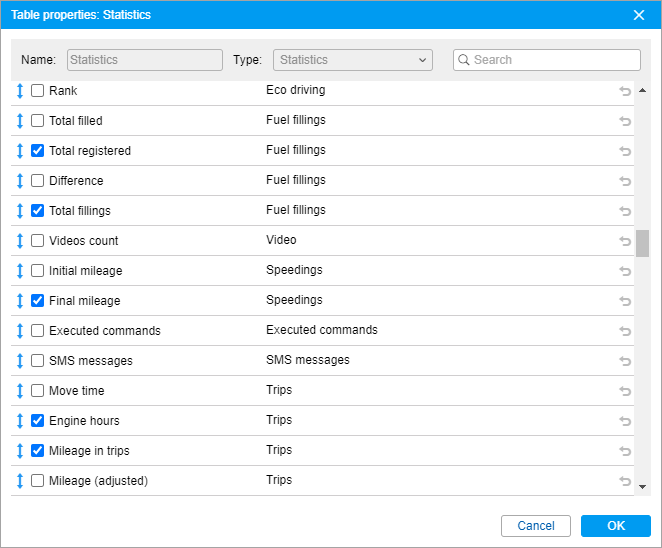The height and width of the screenshot is (548, 662).
Task: Click into the Search field
Action: (x=554, y=60)
